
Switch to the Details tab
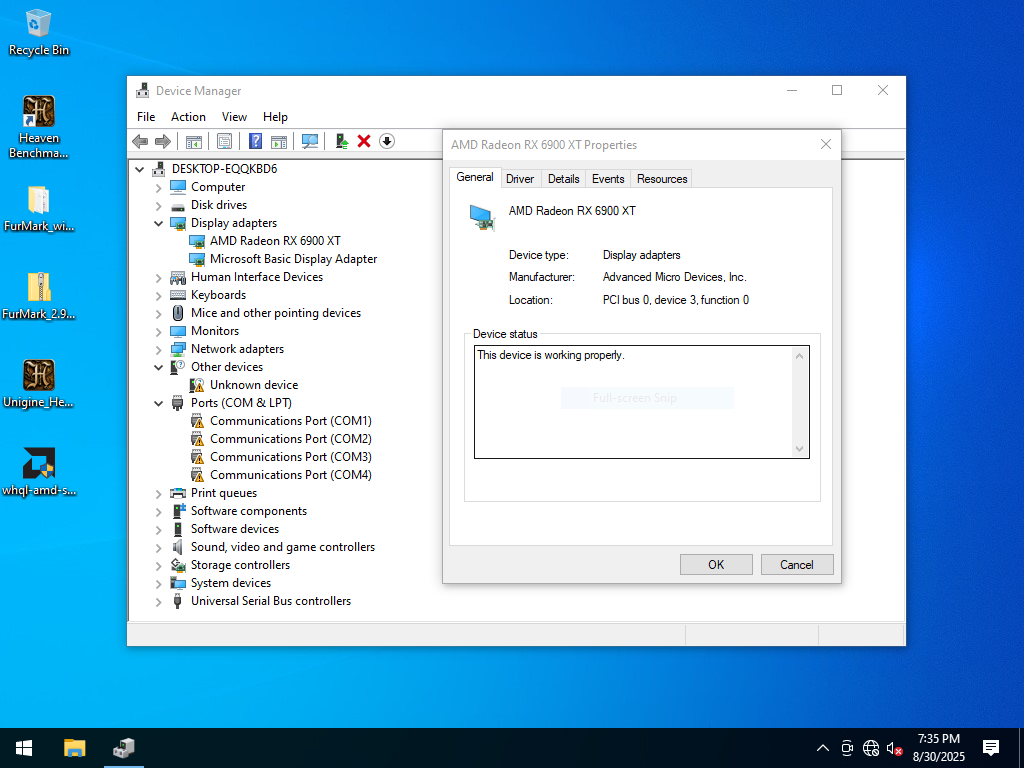[x=564, y=179]
